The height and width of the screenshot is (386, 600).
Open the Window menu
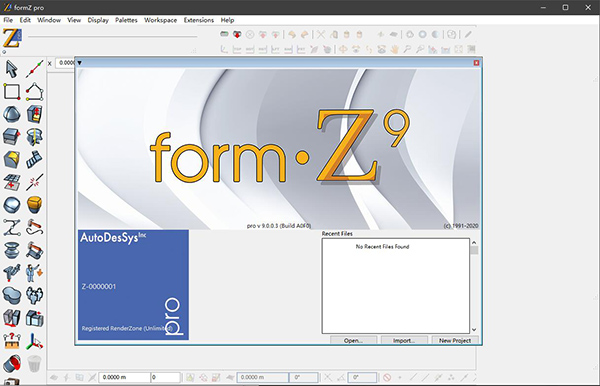(49, 20)
